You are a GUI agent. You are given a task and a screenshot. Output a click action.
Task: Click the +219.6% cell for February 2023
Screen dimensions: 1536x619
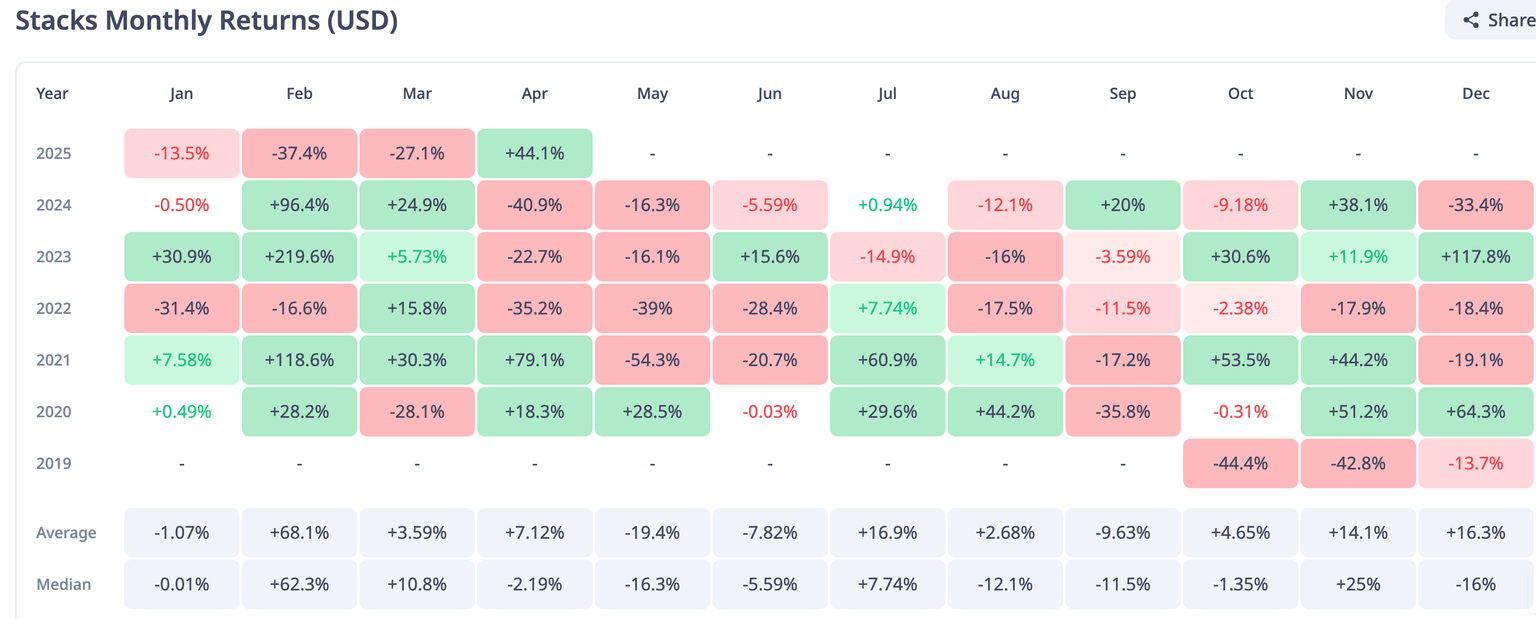(299, 257)
